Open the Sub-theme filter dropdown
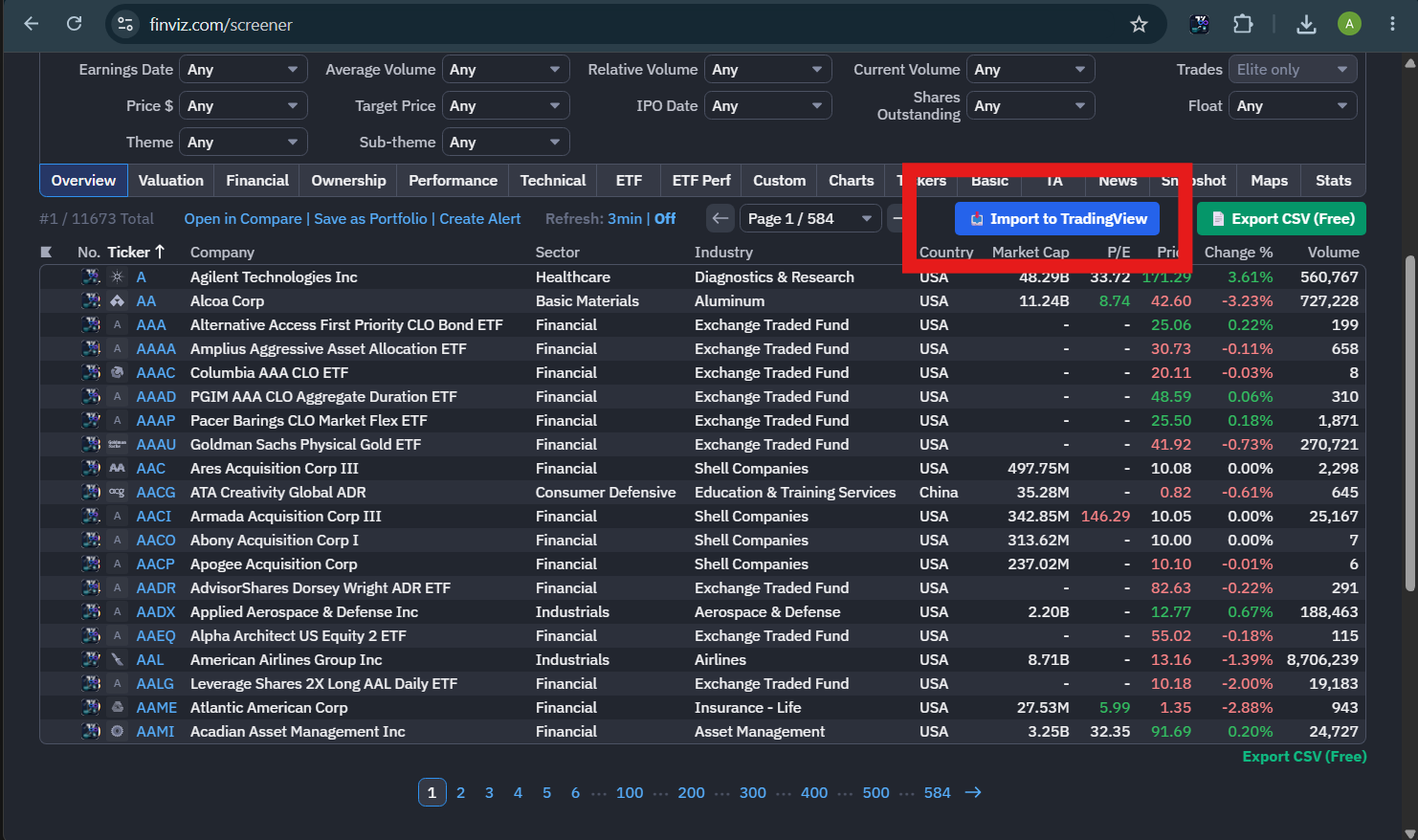The height and width of the screenshot is (840, 1418). click(x=505, y=142)
